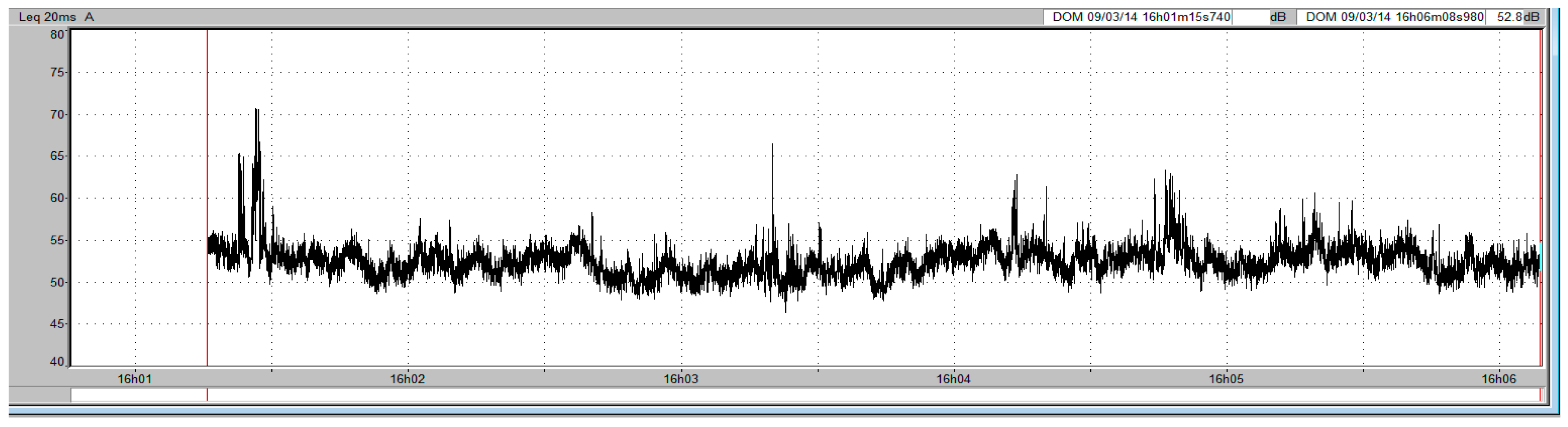Click the 40 dB level axis label

pos(57,362)
